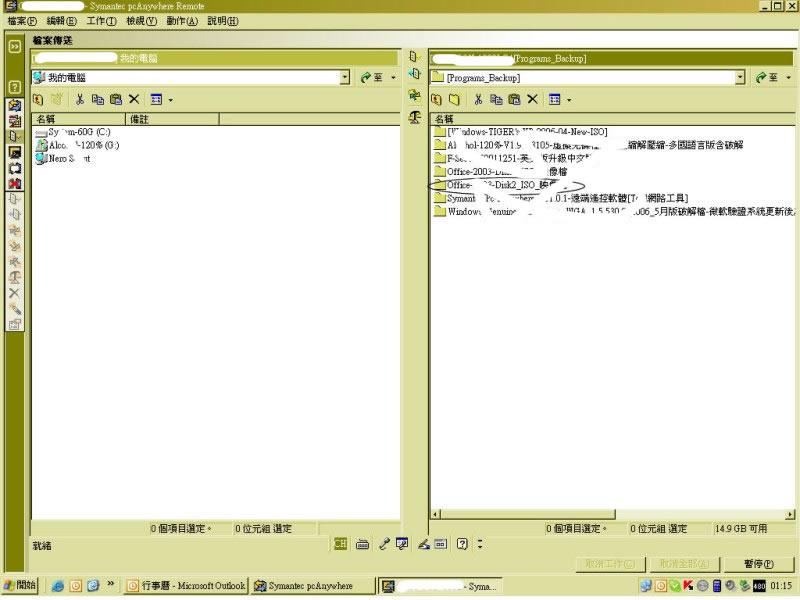Viewport: 800px width, 600px height.
Task: Click the view mode icon in the left pane toolbar
Action: point(156,99)
